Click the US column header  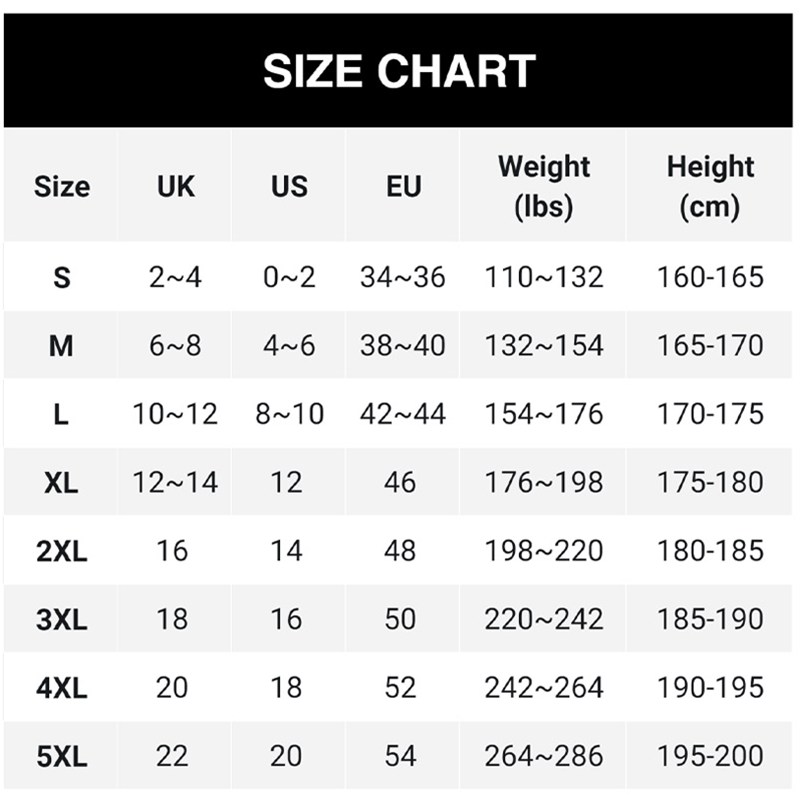[289, 186]
